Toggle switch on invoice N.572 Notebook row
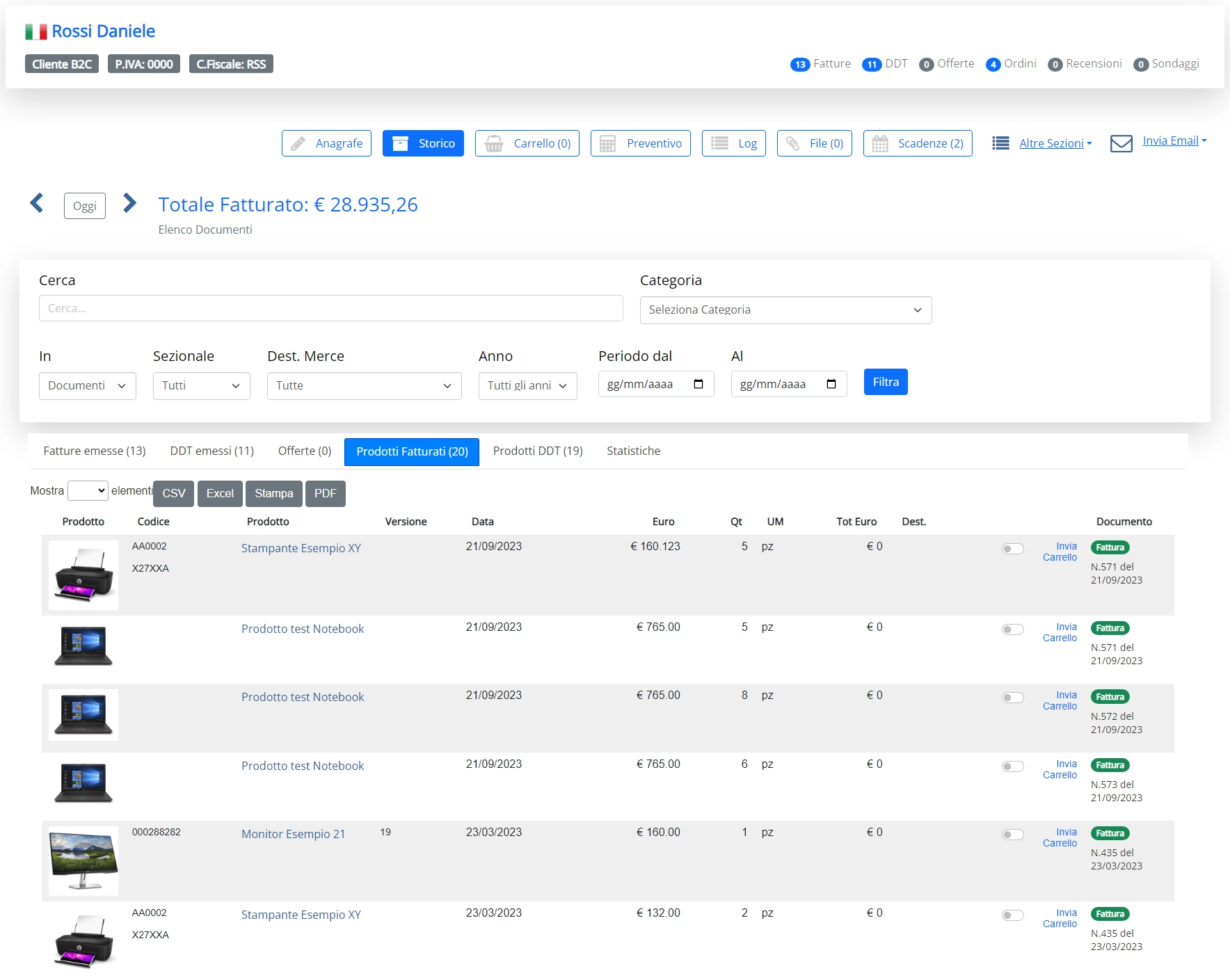Viewport: 1230px width, 980px height. tap(1012, 698)
